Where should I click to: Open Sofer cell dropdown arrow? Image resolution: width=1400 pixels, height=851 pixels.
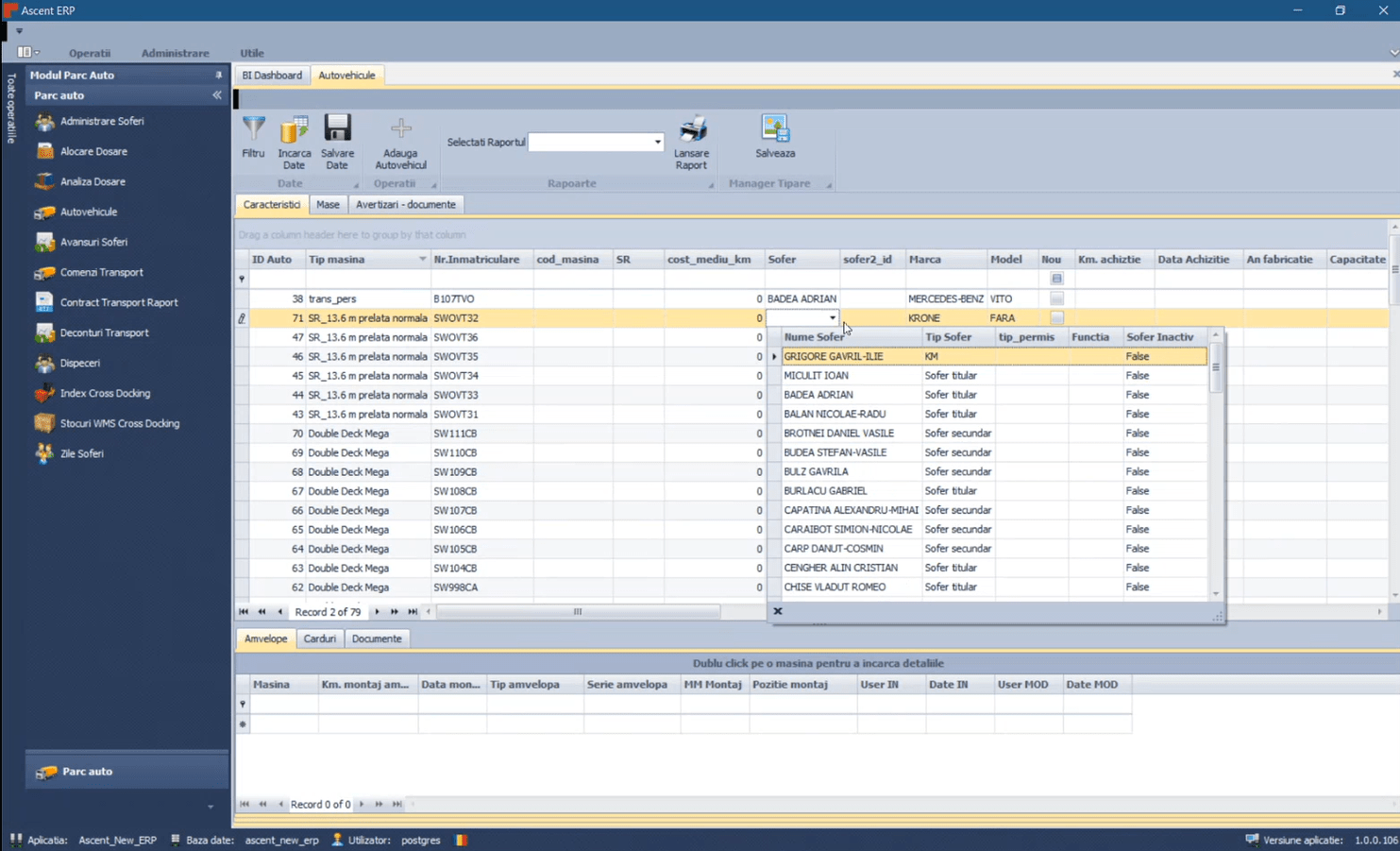(x=832, y=318)
